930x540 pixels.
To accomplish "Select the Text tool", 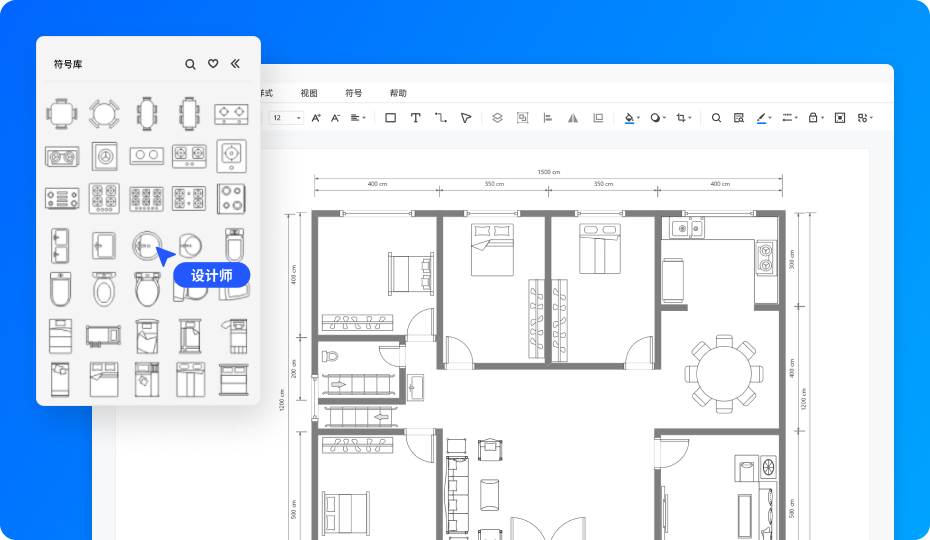I will click(x=415, y=117).
